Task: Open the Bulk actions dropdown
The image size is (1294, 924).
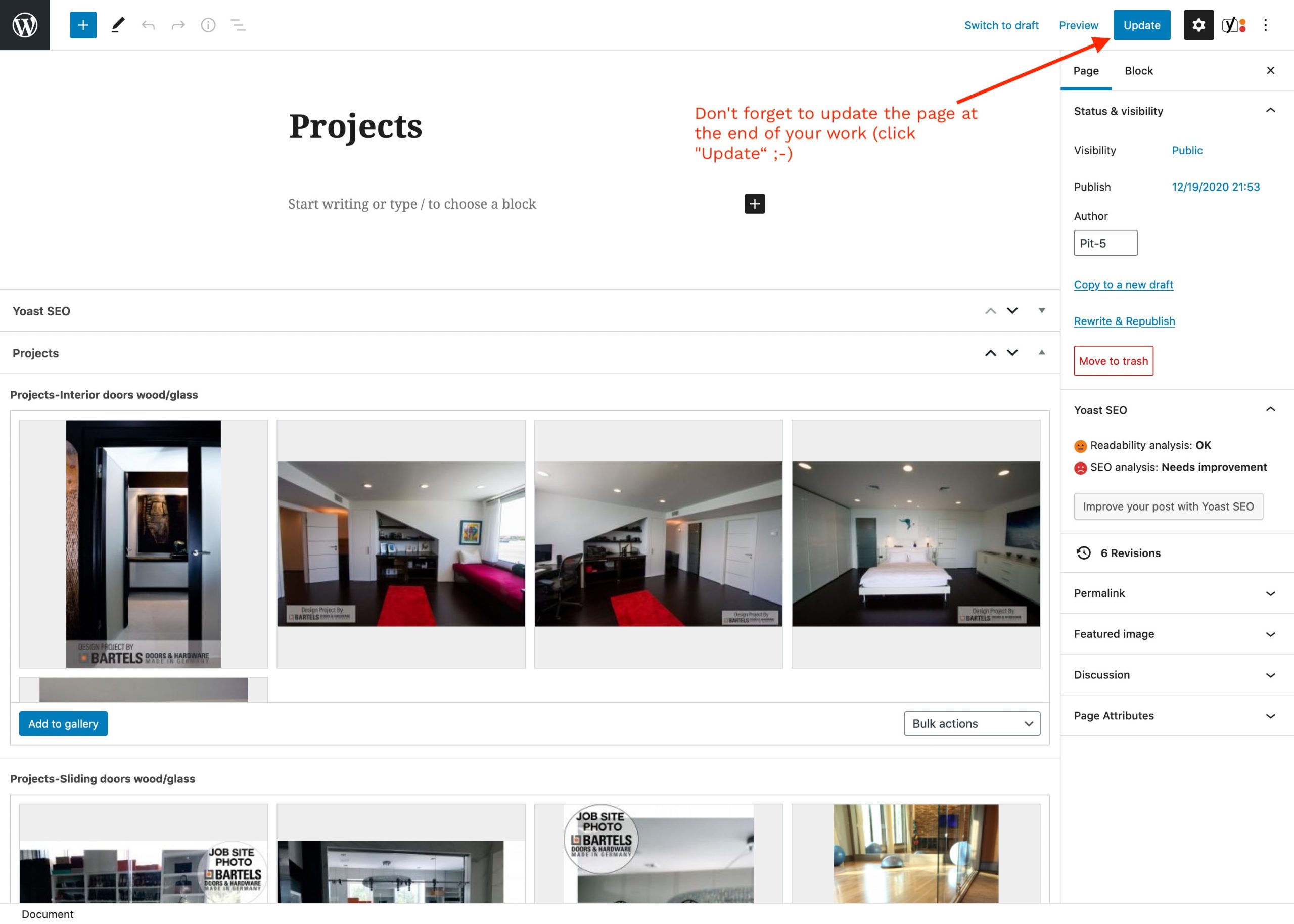Action: tap(972, 723)
